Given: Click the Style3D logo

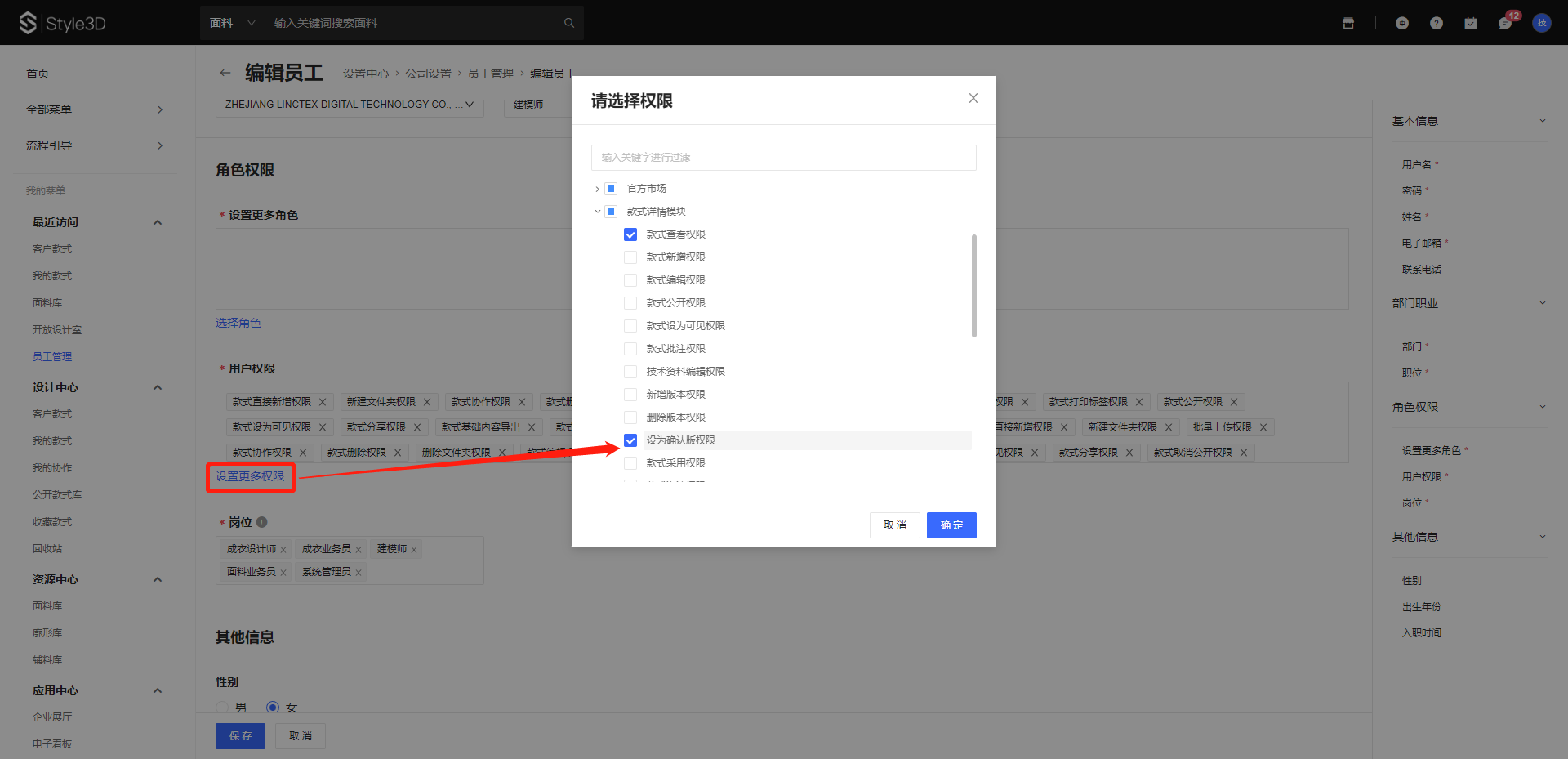Looking at the screenshot, I should tap(63, 23).
